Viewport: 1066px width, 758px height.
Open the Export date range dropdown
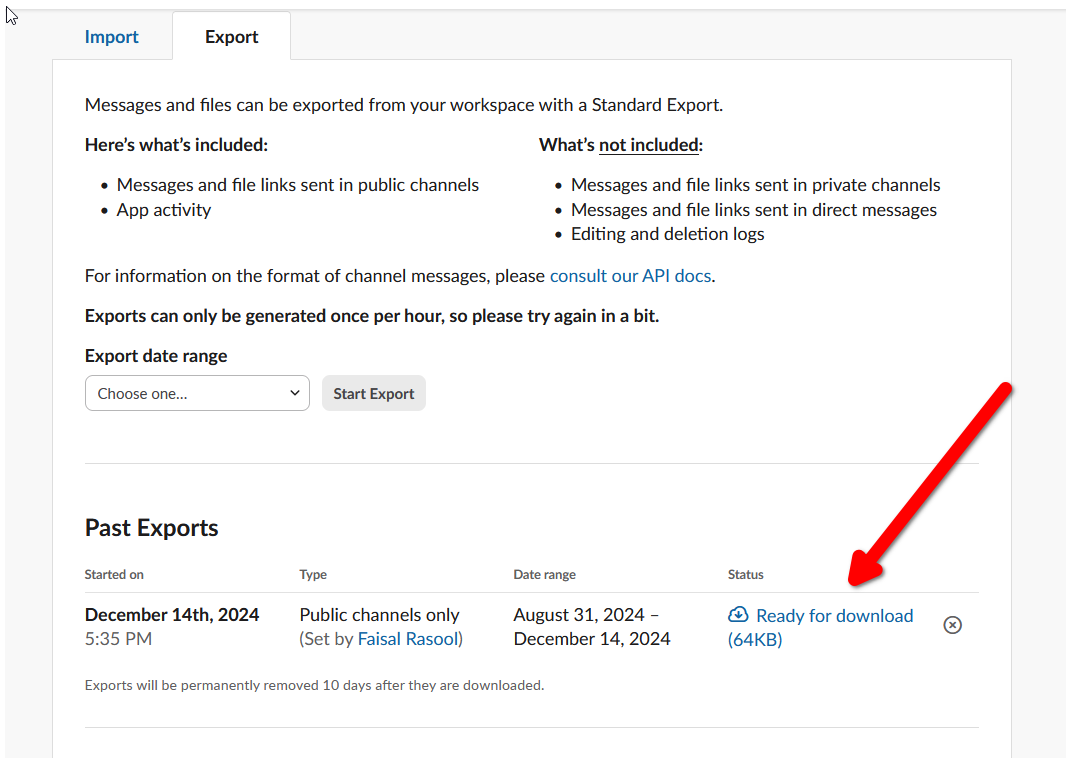(197, 393)
